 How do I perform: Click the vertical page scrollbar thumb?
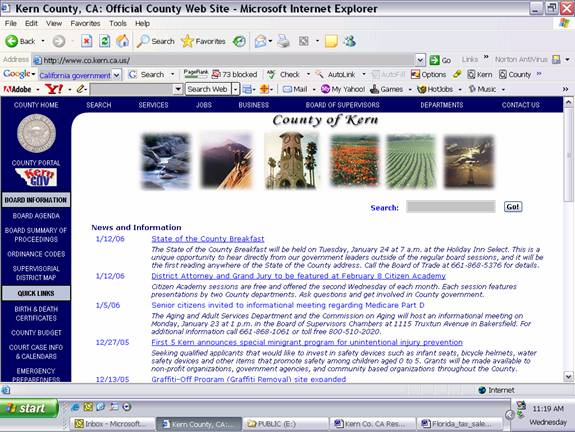pos(568,154)
